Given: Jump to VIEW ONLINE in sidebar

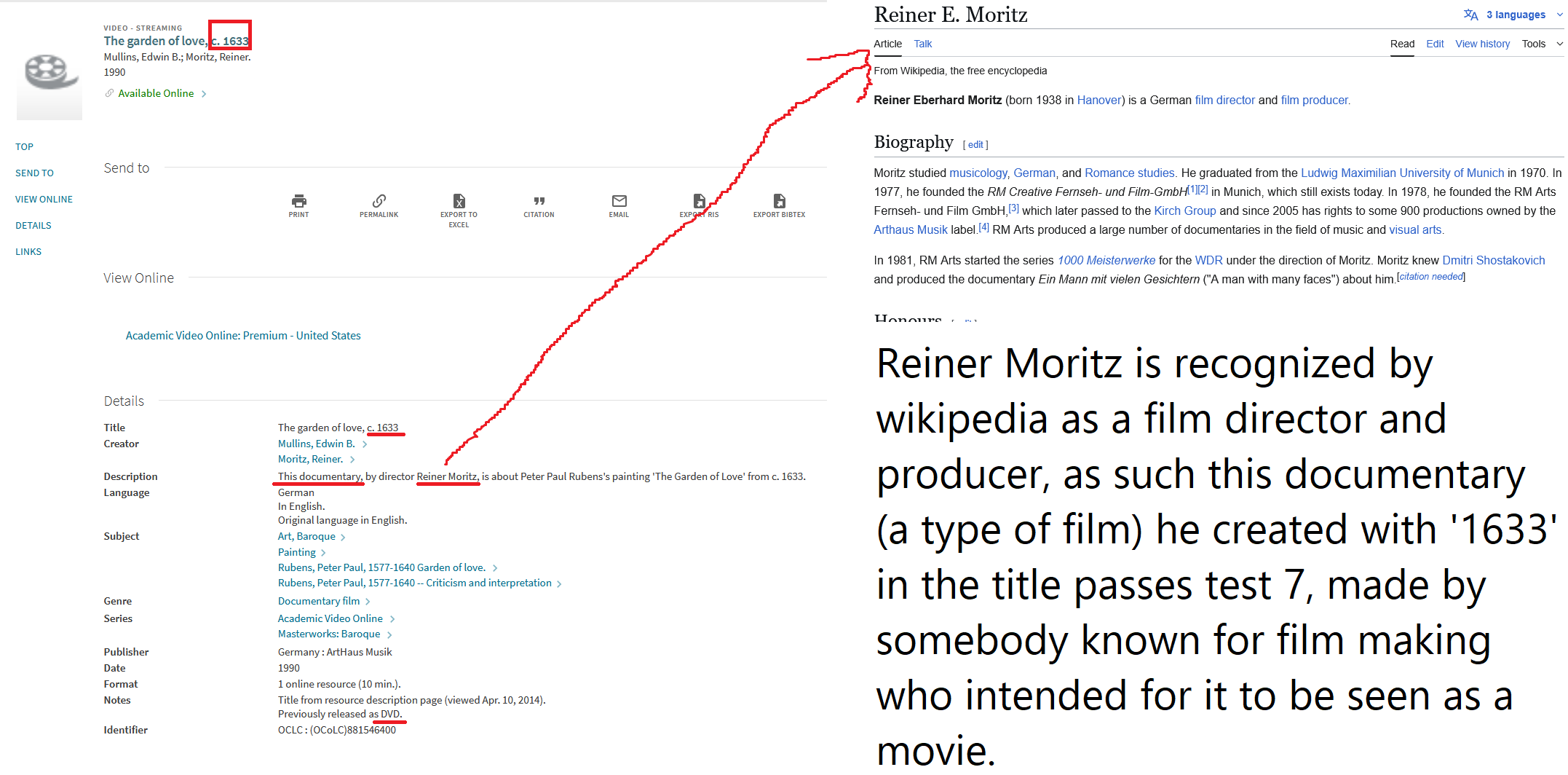Looking at the screenshot, I should (x=44, y=199).
